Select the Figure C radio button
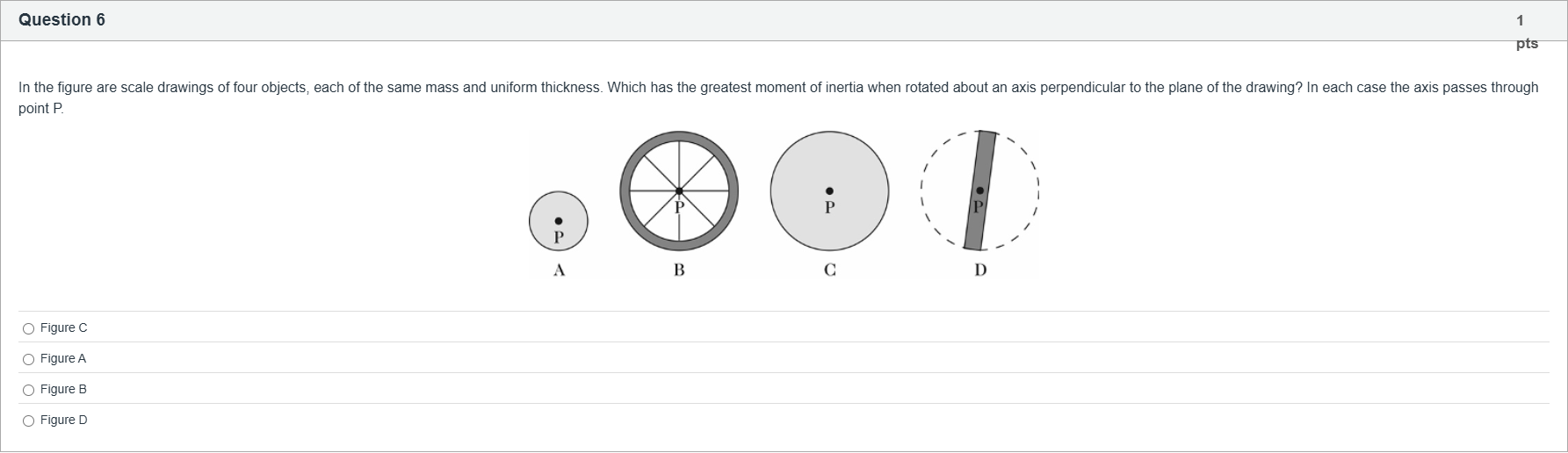The image size is (1568, 453). pos(29,328)
